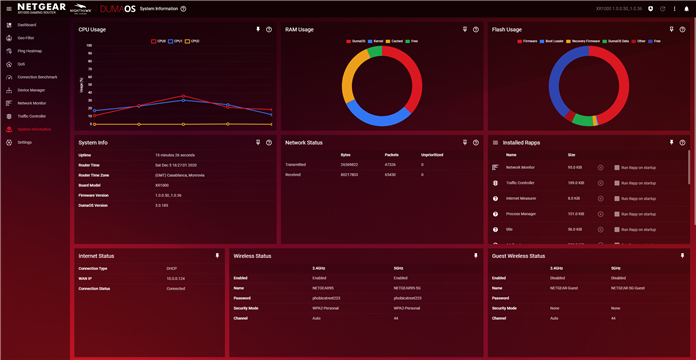Screen dimensions: 696x360
Task: Toggle Firmware in the Flash Usage legend
Action: click(x=527, y=41)
